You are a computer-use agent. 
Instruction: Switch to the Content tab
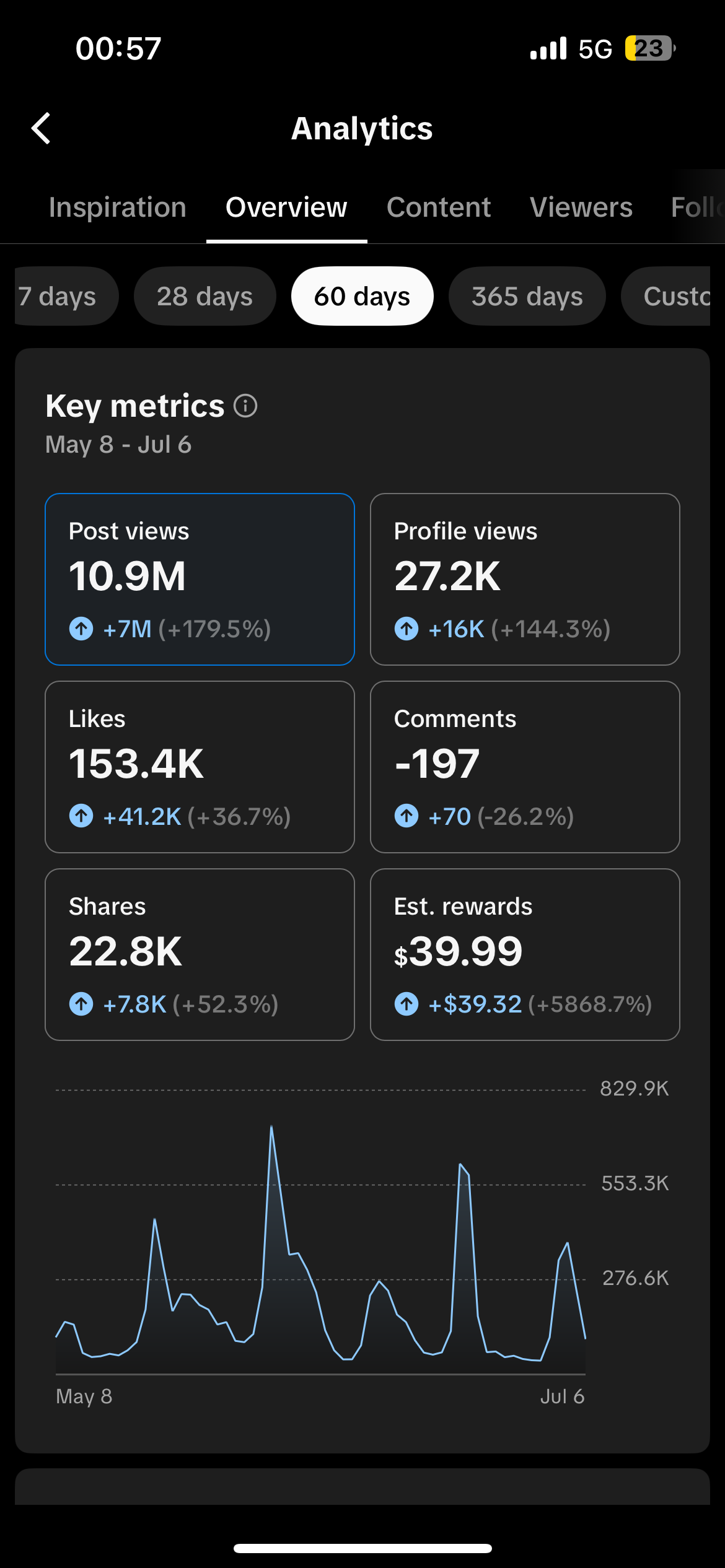(x=439, y=207)
